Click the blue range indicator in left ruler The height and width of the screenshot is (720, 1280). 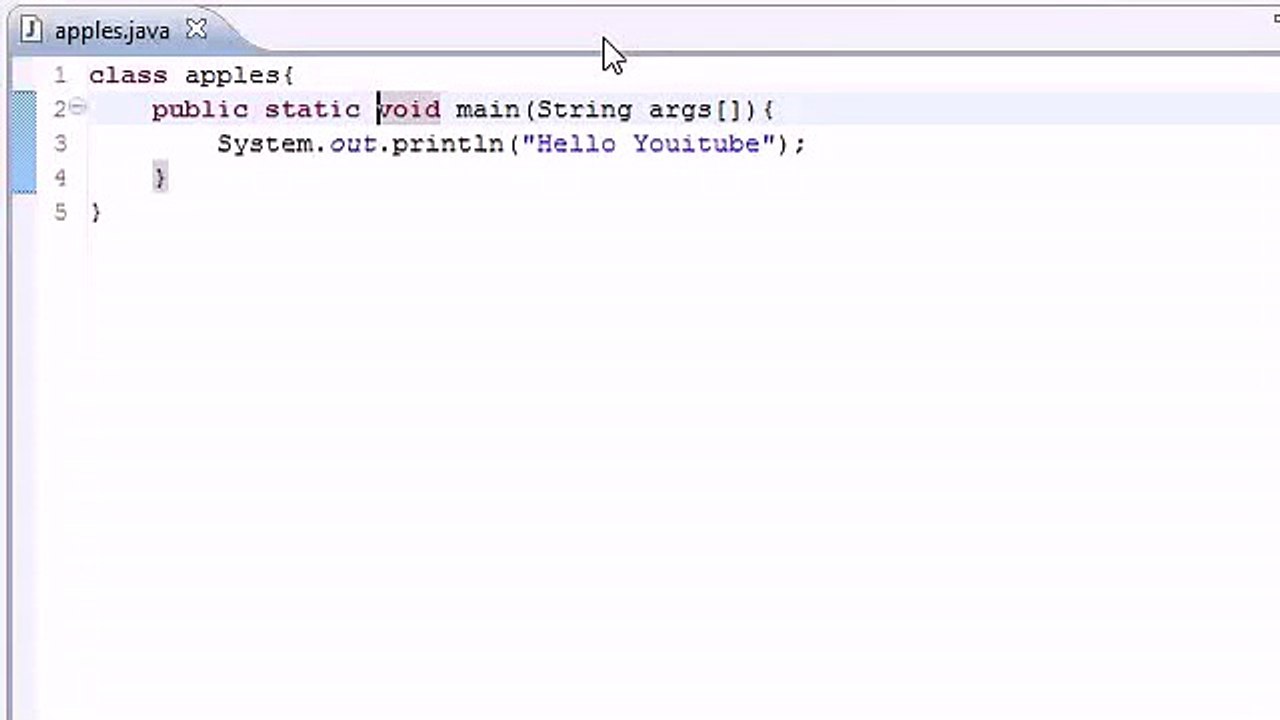(x=24, y=142)
